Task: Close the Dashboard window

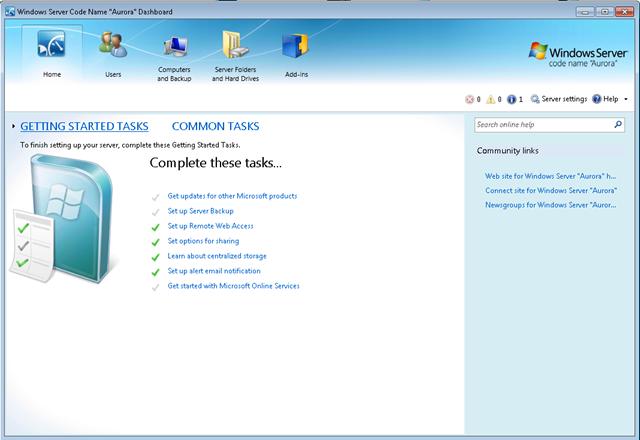Action: 624,11
